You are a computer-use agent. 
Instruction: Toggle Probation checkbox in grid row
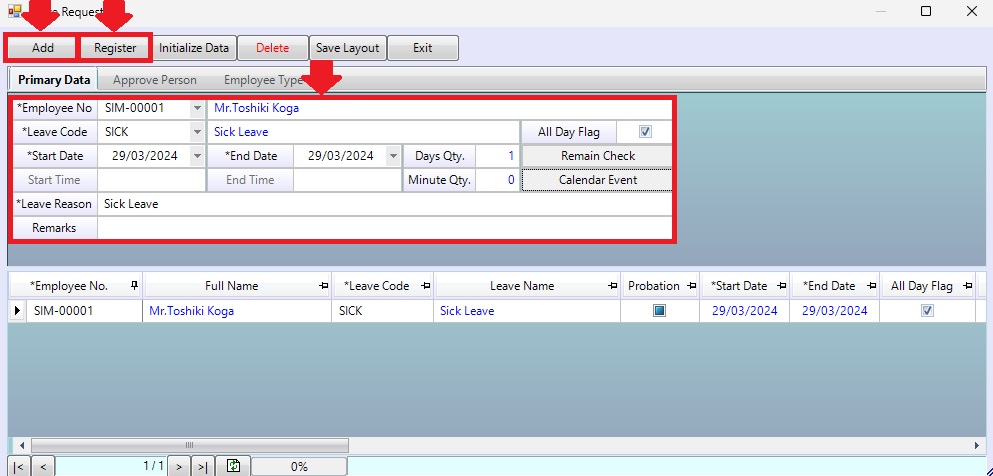click(660, 311)
